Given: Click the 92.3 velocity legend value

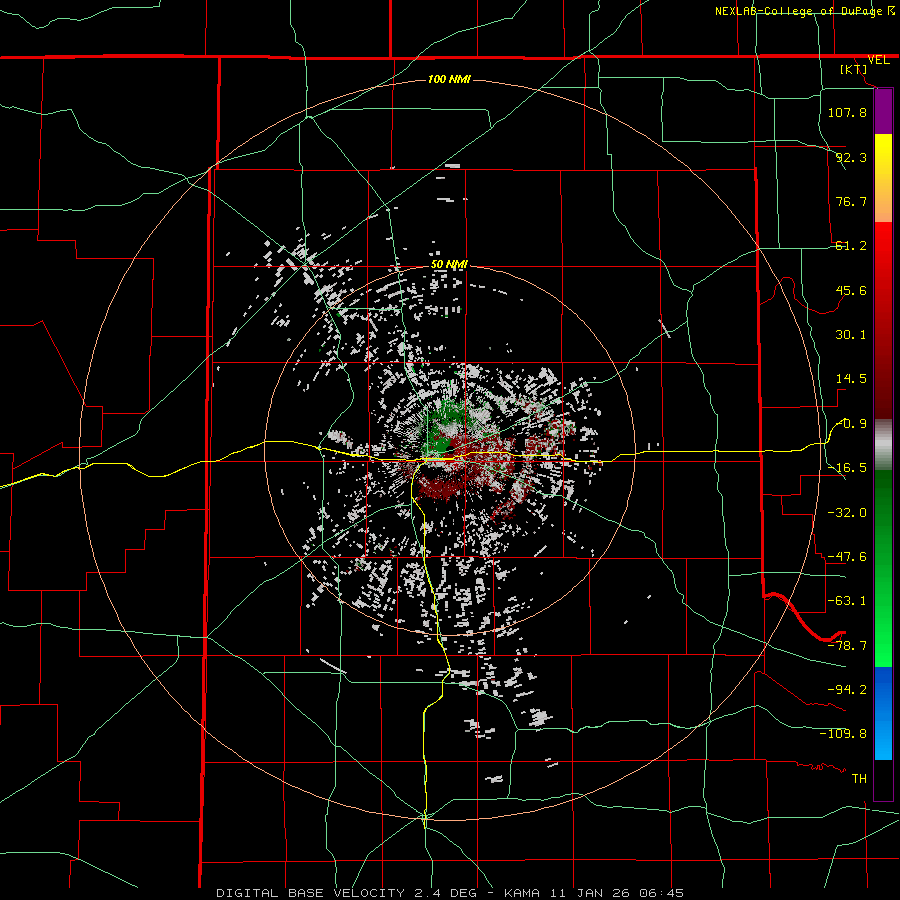Looking at the screenshot, I should tap(851, 157).
